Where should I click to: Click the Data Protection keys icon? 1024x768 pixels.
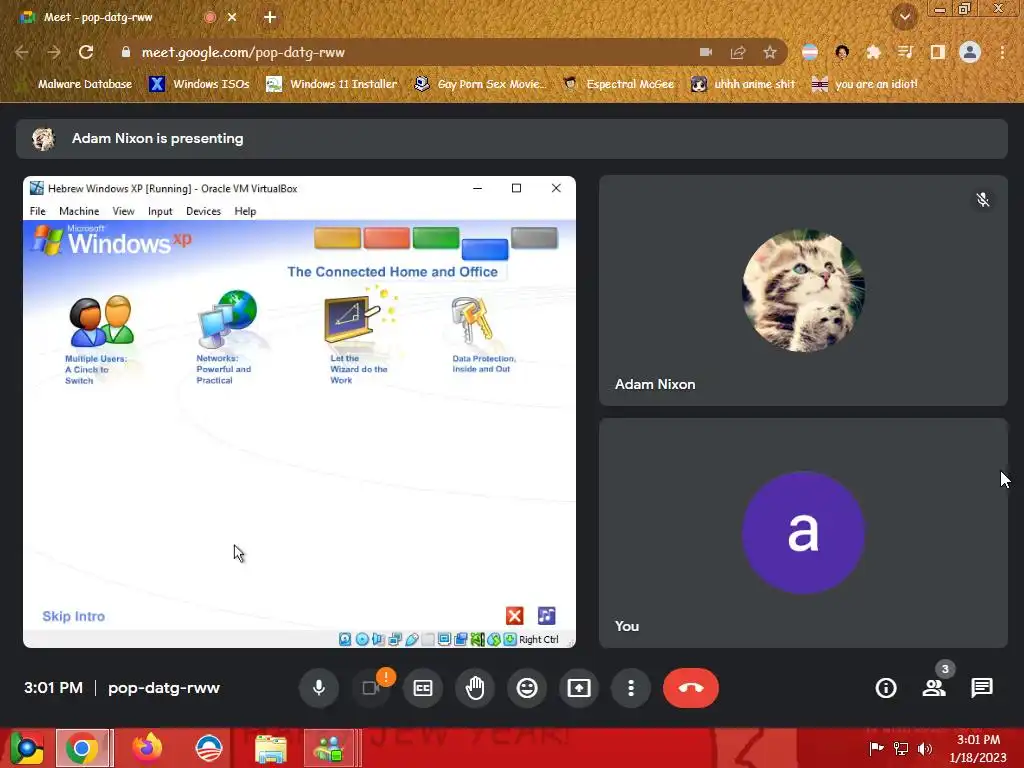click(472, 321)
